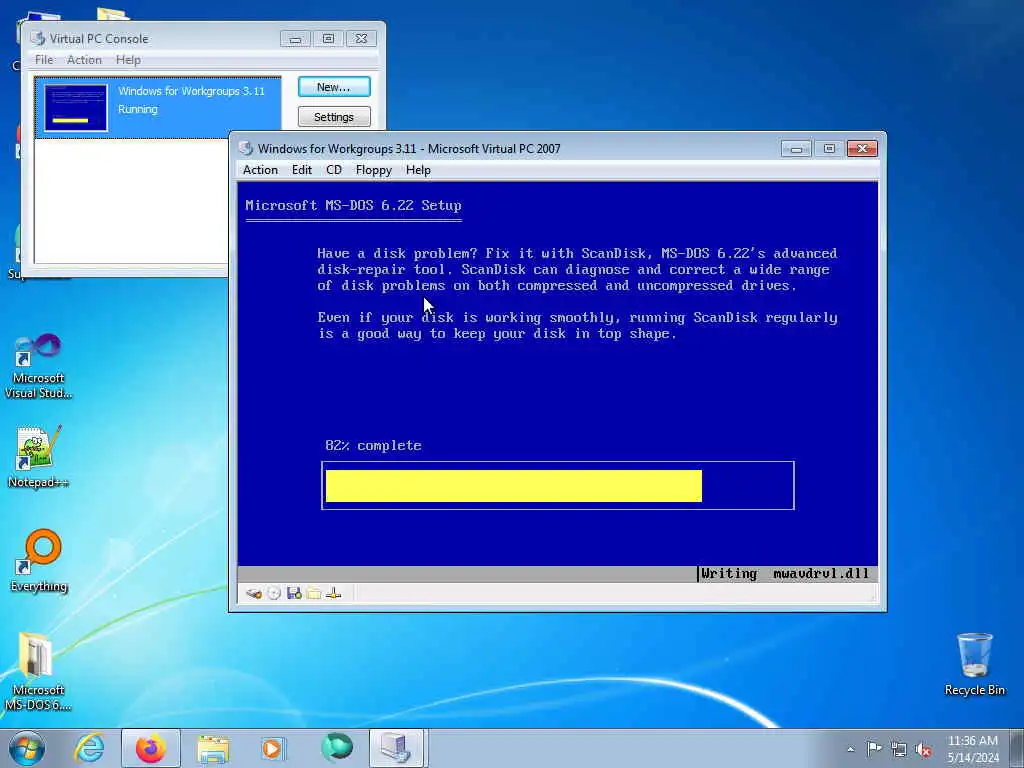
Task: Launch Windows Media Player from taskbar
Action: [274, 749]
